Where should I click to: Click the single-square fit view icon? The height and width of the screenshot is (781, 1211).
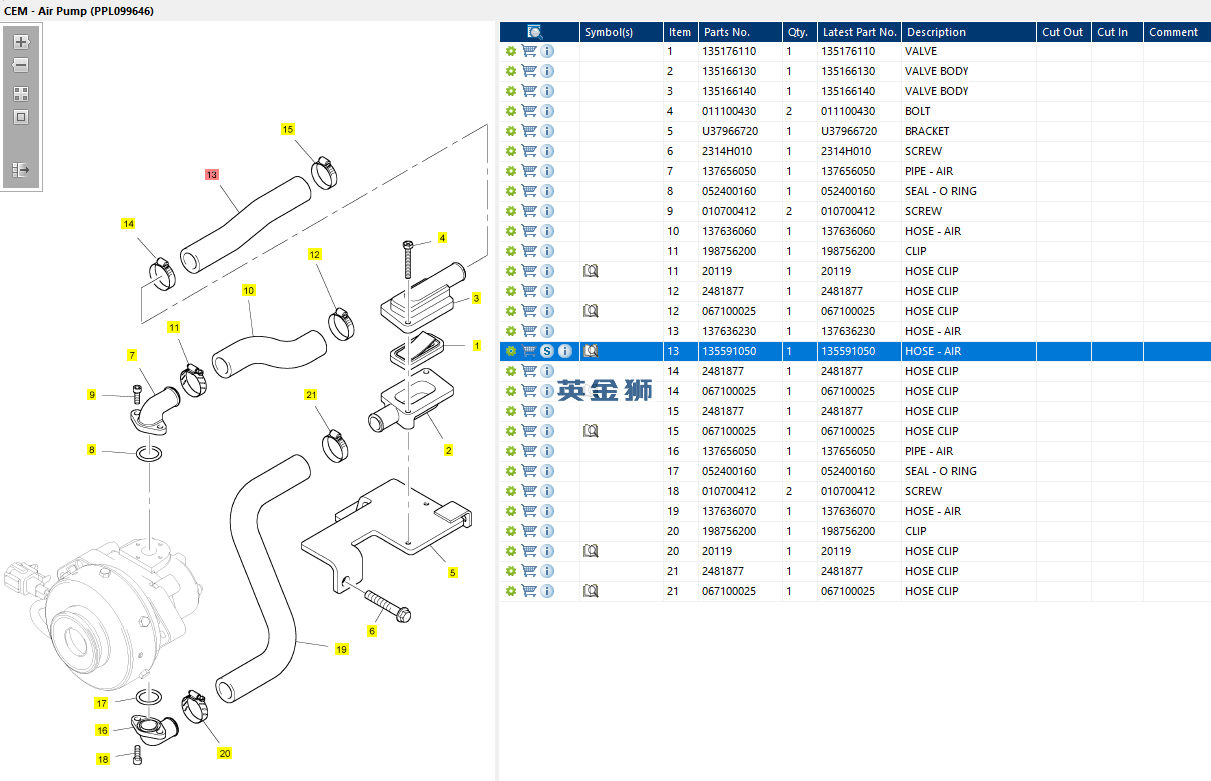pyautogui.click(x=20, y=117)
